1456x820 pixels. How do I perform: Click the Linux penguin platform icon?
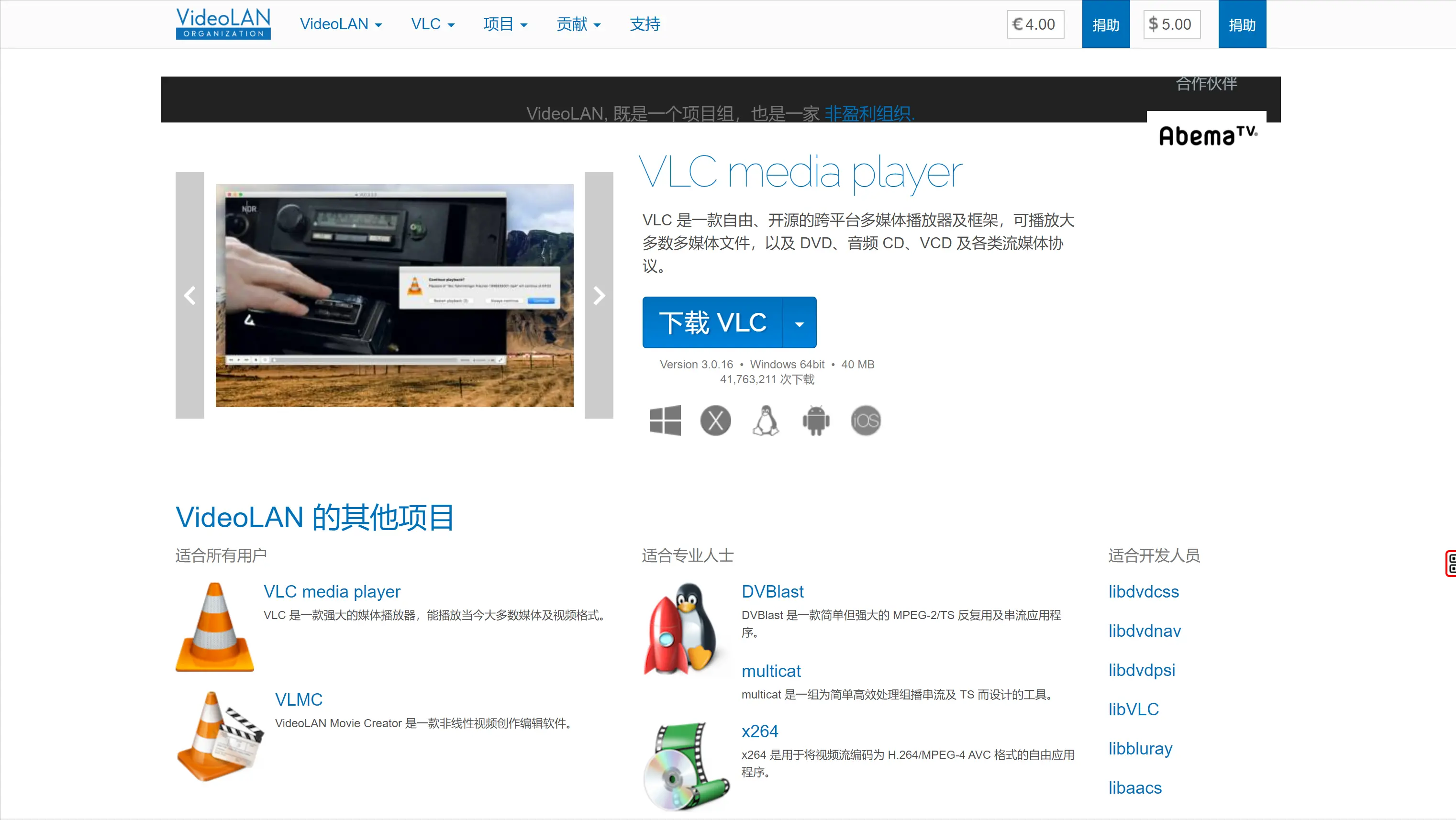pyautogui.click(x=765, y=421)
